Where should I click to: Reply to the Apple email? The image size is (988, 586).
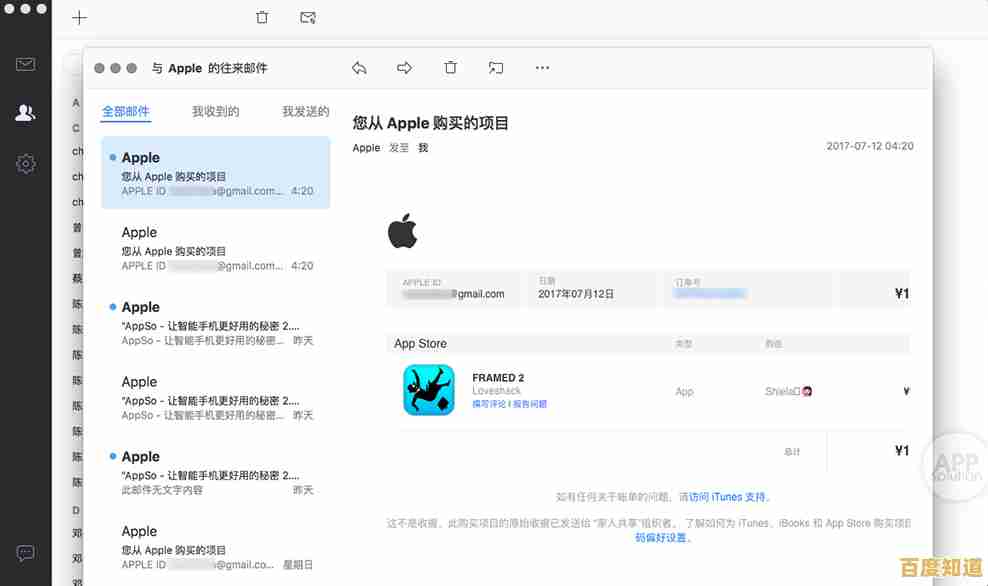point(359,67)
